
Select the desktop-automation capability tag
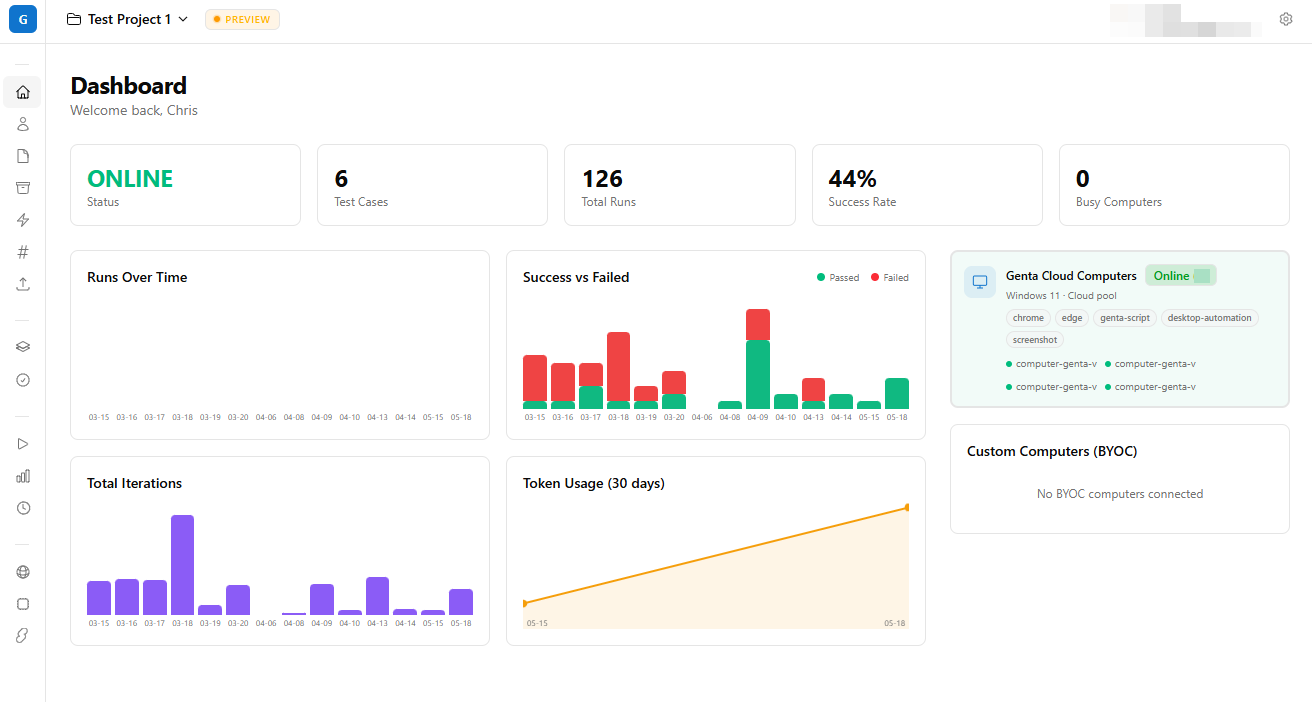coord(1209,318)
